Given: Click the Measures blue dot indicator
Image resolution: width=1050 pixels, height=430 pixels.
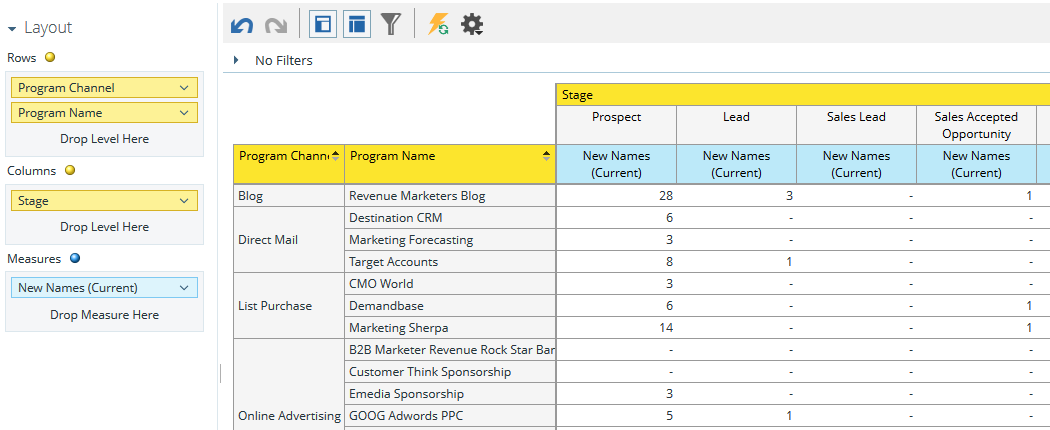Looking at the screenshot, I should click(x=74, y=259).
